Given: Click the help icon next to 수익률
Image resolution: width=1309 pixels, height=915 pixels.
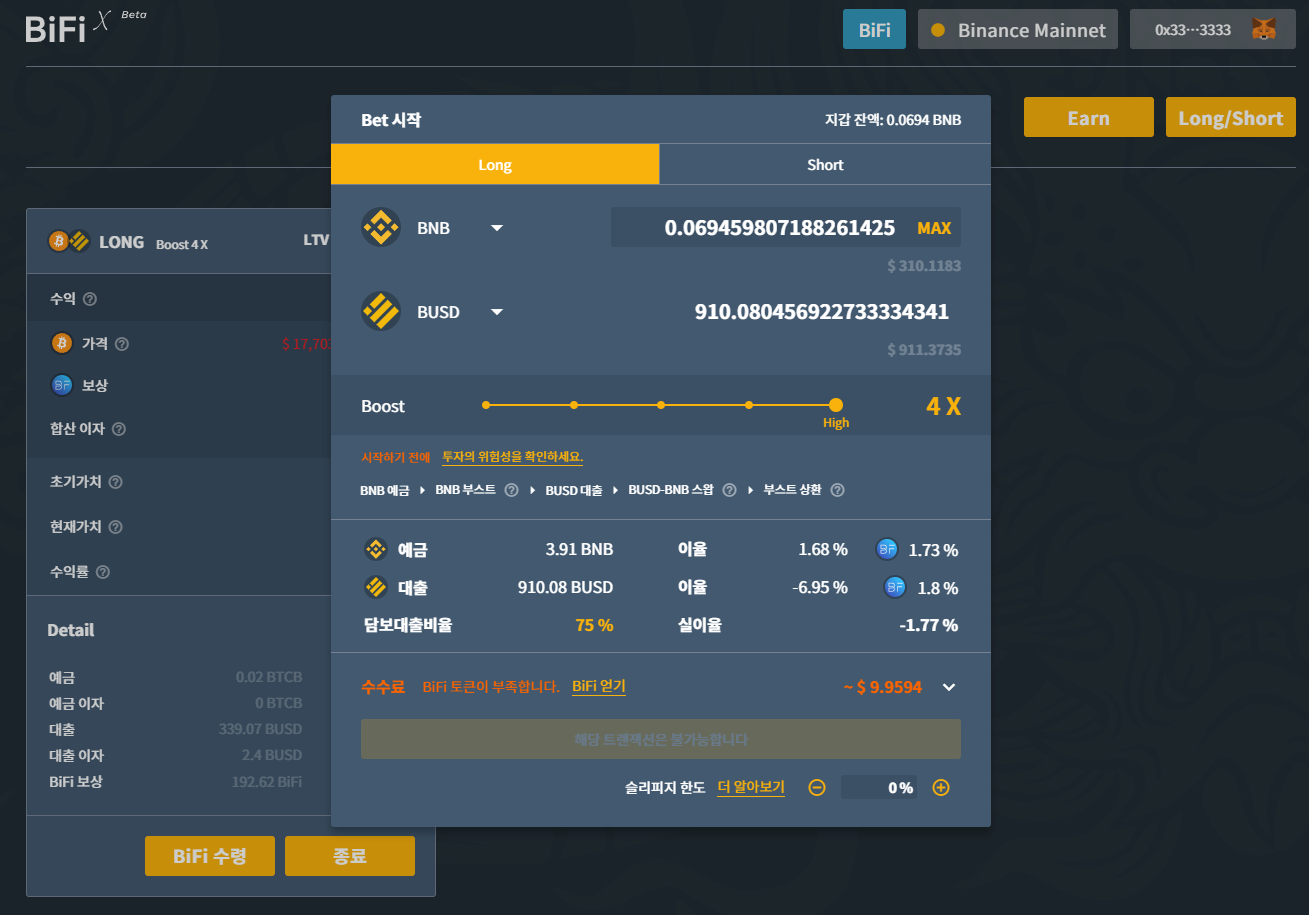Looking at the screenshot, I should [103, 572].
